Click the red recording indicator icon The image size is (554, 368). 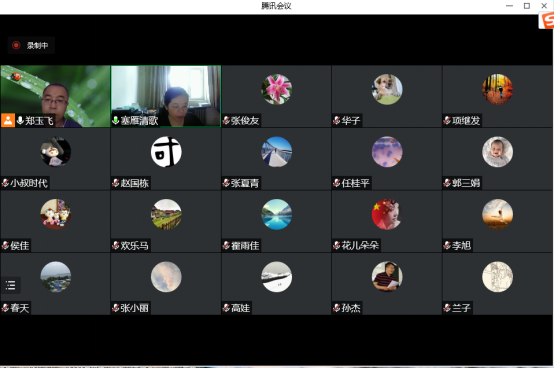click(16, 45)
